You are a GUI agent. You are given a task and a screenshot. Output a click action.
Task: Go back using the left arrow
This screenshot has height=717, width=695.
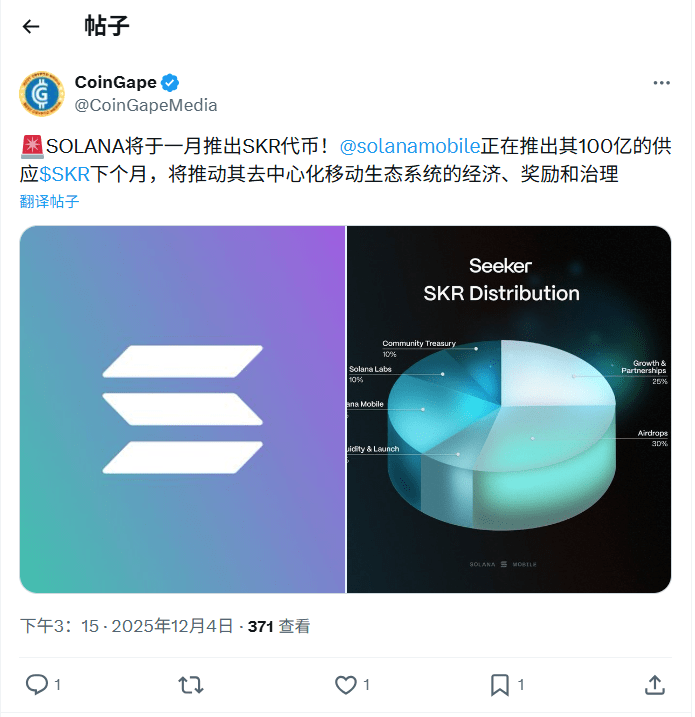pyautogui.click(x=31, y=27)
